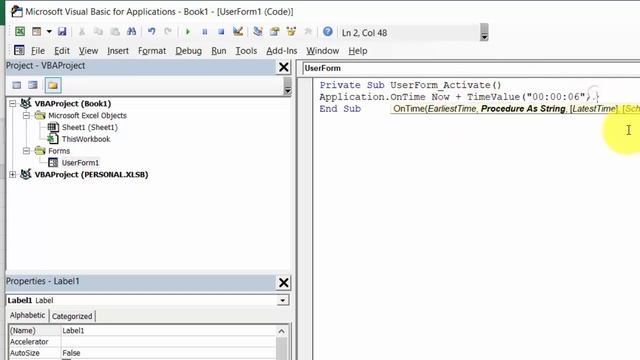The width and height of the screenshot is (640, 360).
Task: Open the View menu
Action: (x=88, y=51)
